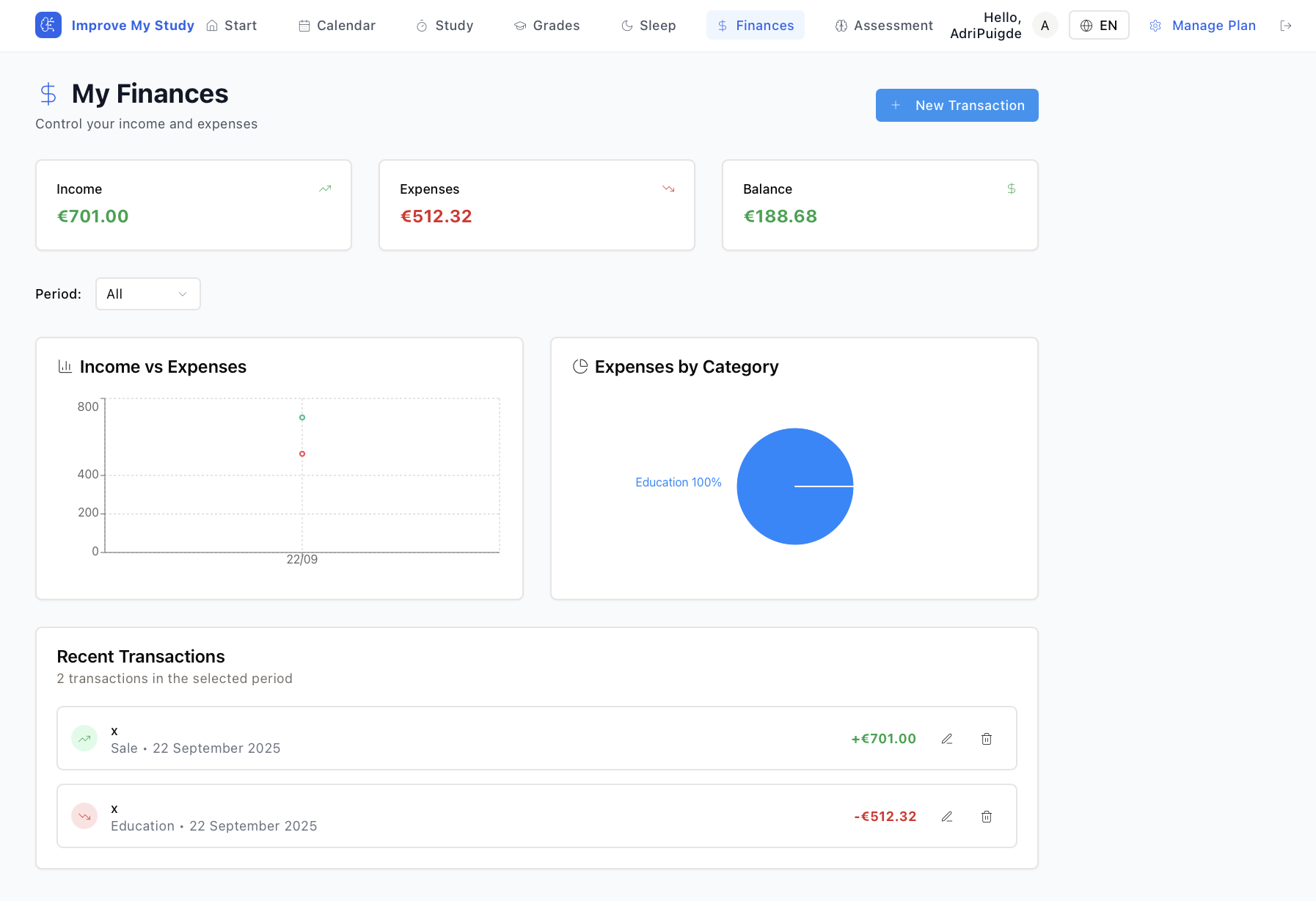This screenshot has height=901, width=1316.
Task: Click the Education 100% pie label
Action: (x=679, y=482)
